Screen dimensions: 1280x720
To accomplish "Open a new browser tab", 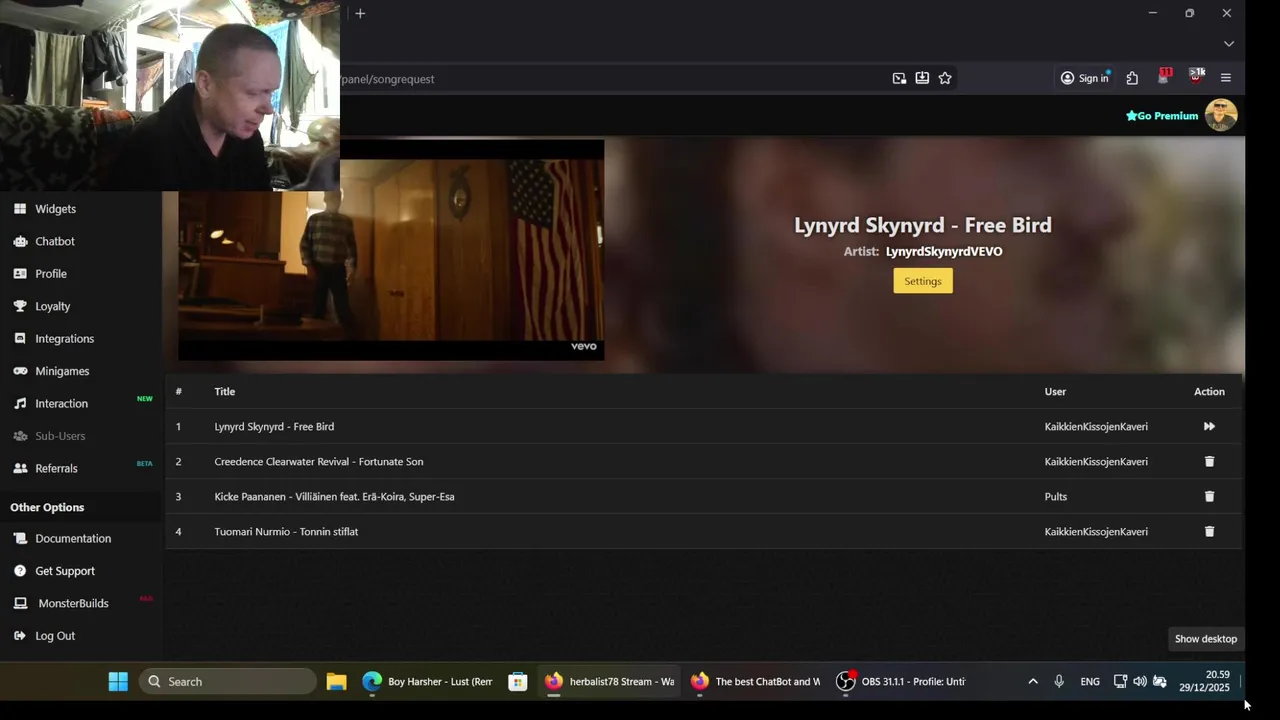I will (360, 13).
